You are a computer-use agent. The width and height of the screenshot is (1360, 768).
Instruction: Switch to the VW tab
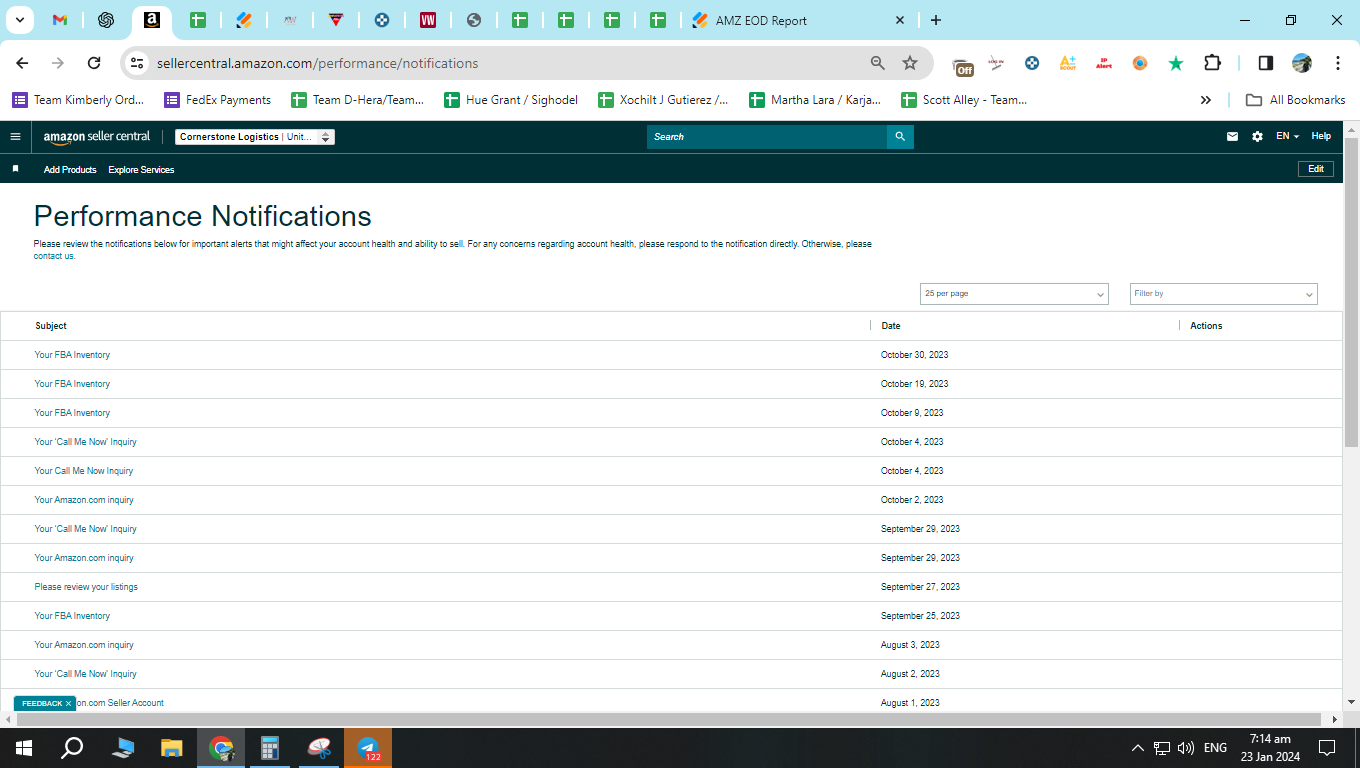pos(428,20)
